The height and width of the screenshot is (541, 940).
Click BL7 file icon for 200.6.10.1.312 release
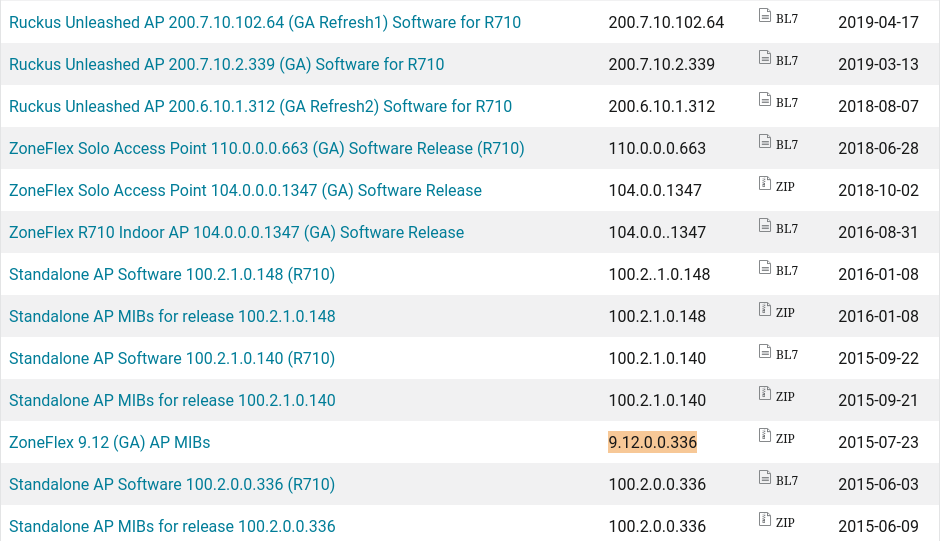click(x=764, y=100)
